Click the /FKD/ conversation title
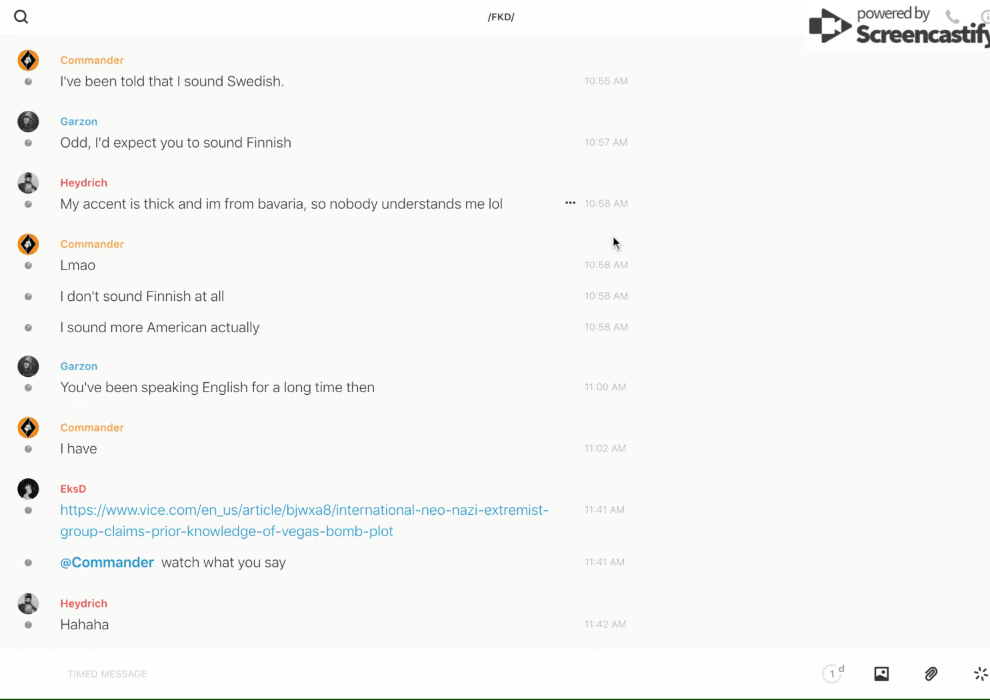 pos(500,17)
